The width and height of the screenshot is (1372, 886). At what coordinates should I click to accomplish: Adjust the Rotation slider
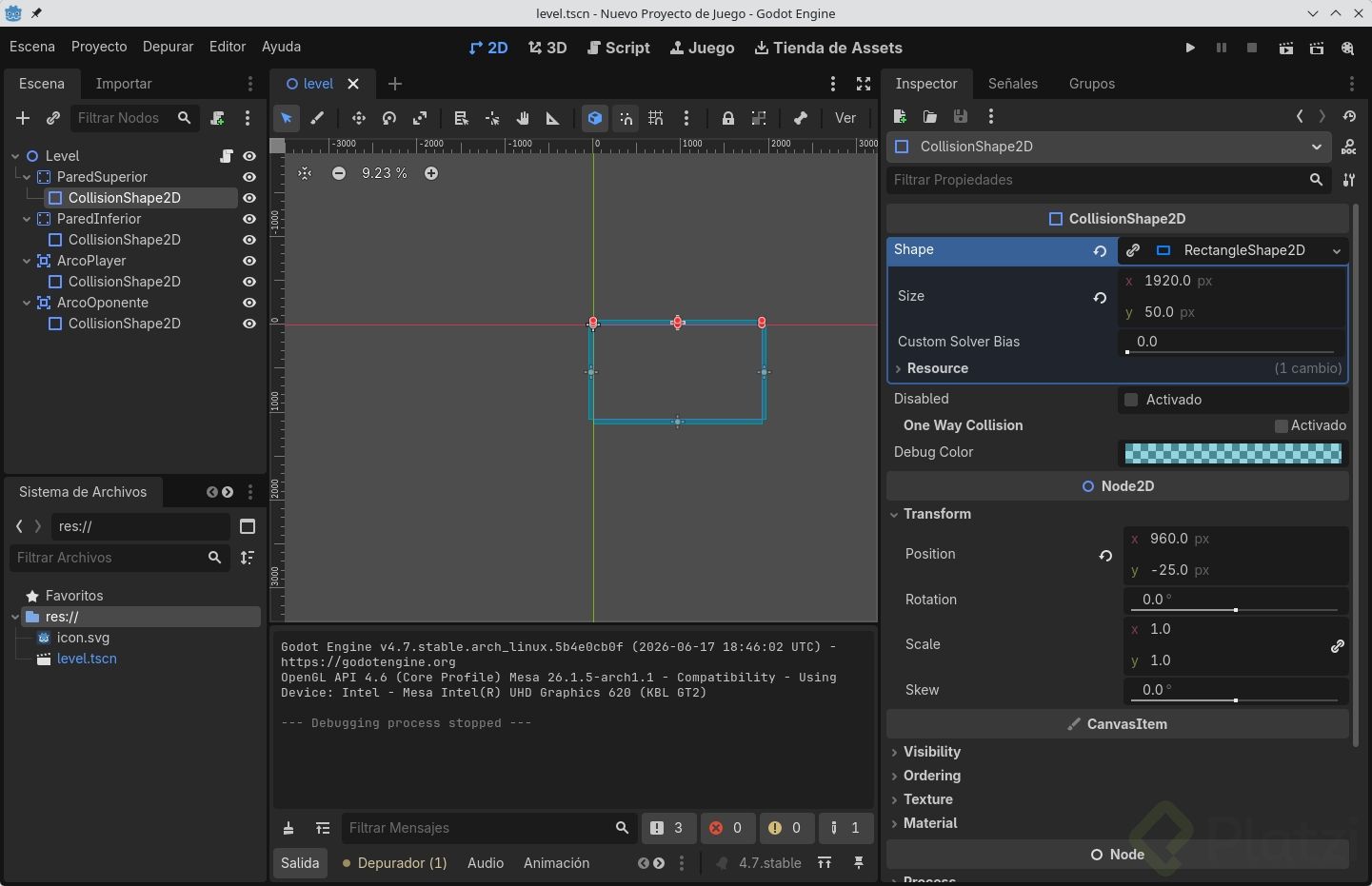point(1236,609)
